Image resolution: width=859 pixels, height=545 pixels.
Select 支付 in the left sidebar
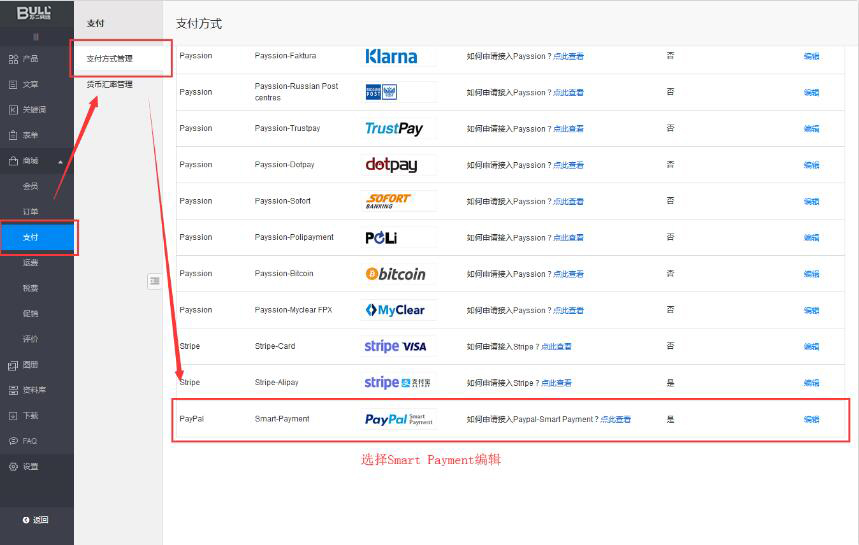[31, 237]
